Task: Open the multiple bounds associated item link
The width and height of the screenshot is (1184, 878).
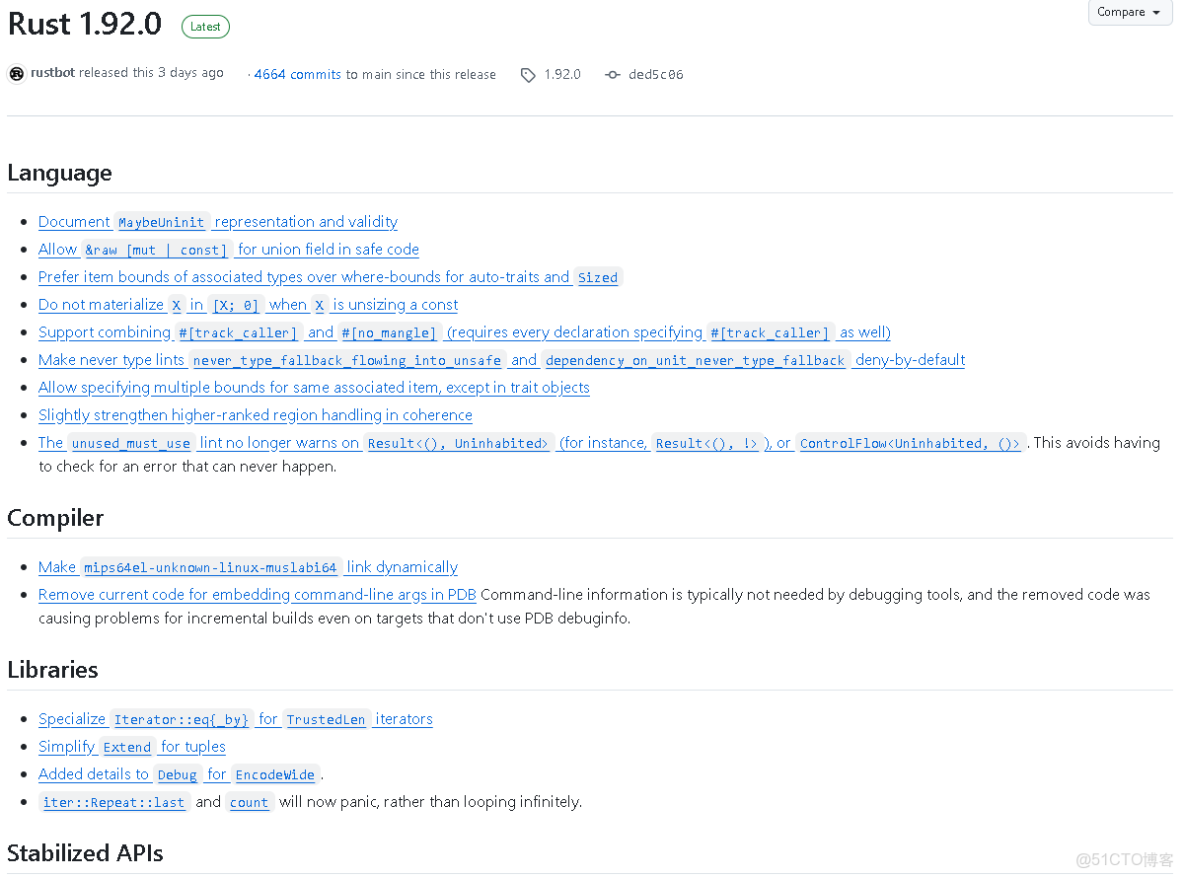Action: coord(313,387)
